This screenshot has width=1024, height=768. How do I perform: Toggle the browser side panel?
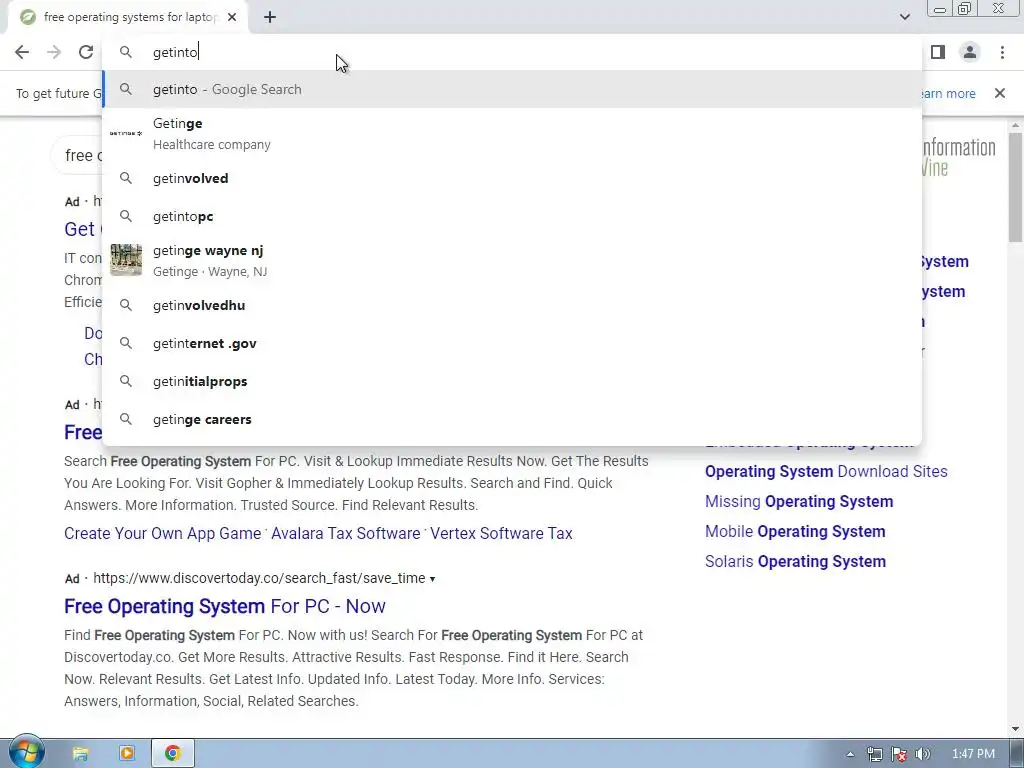(938, 52)
